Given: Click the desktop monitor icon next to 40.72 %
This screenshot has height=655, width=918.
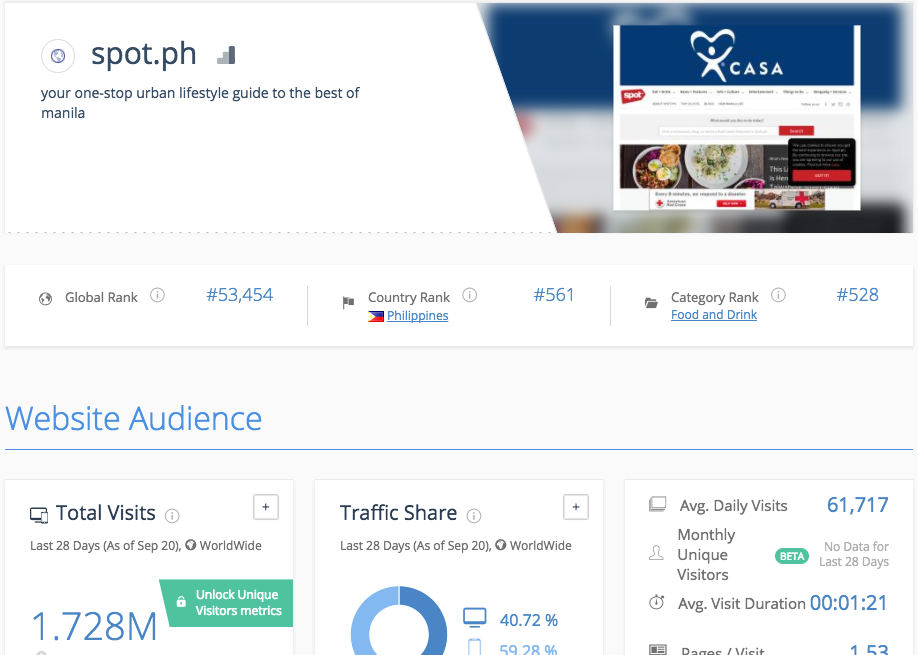Looking at the screenshot, I should click(x=475, y=617).
